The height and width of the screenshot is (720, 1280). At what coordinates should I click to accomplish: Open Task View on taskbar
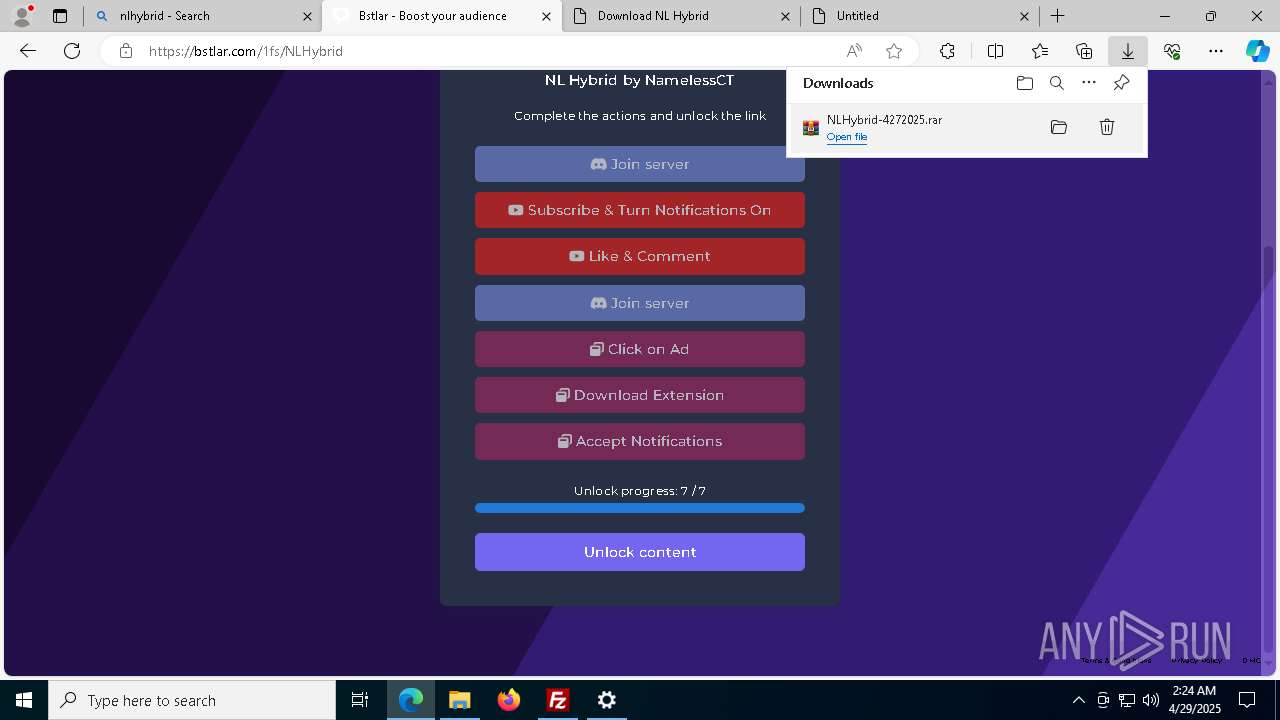coord(360,700)
